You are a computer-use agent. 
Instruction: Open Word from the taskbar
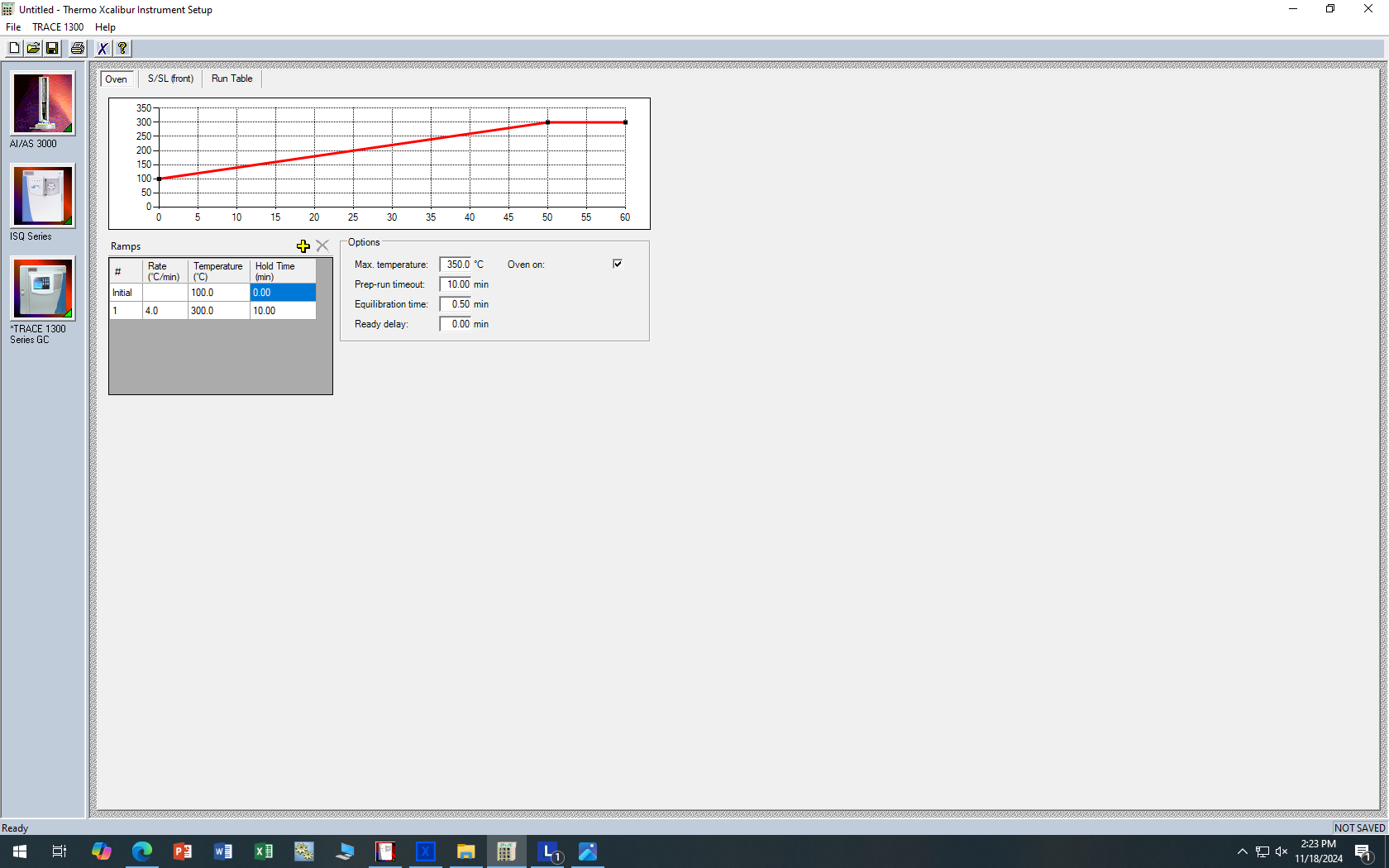(222, 851)
